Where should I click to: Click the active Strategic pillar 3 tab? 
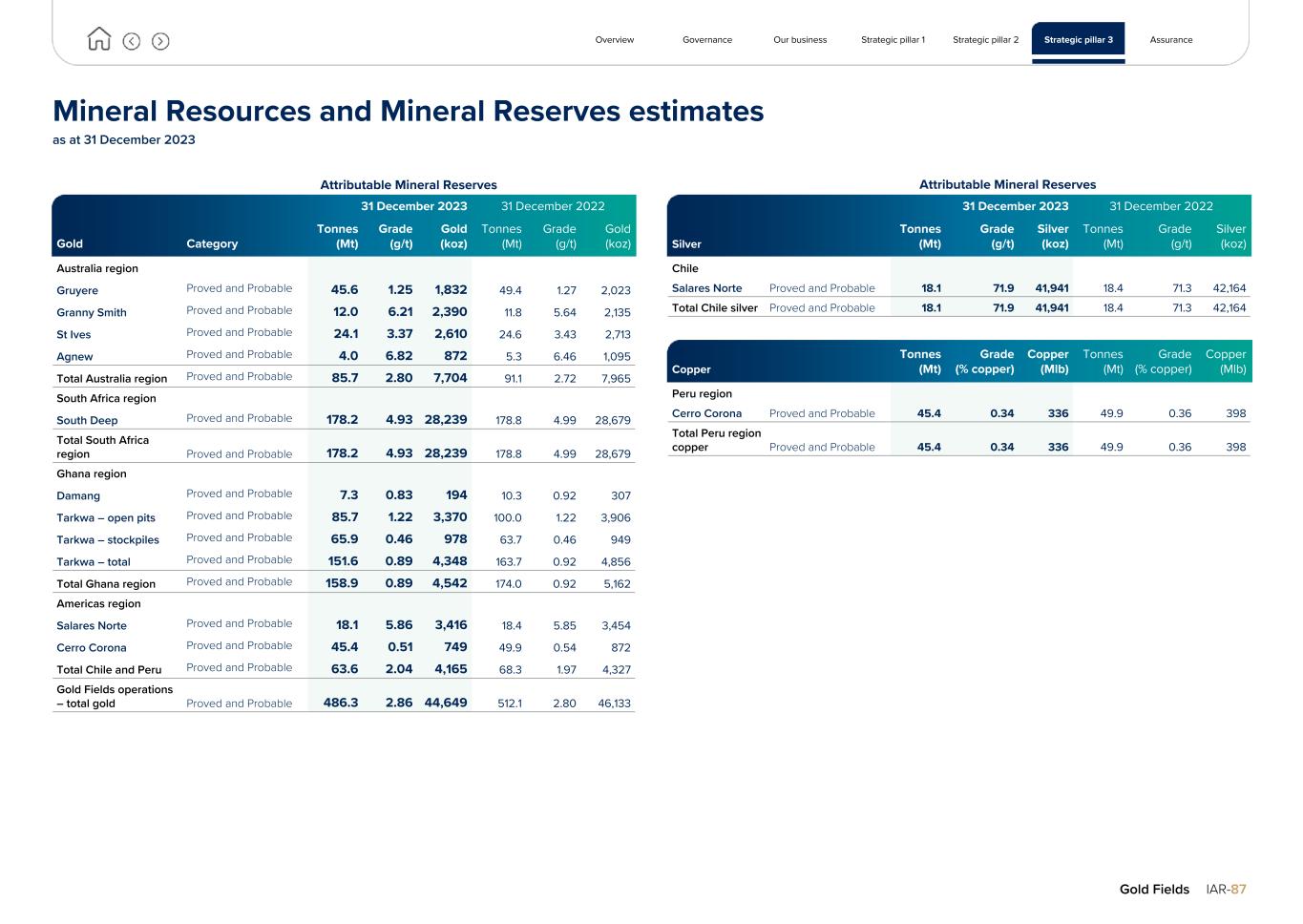pos(1078,40)
